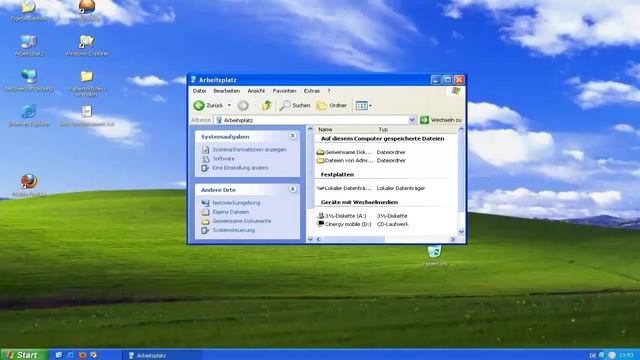Go up one folder level icon

[x=267, y=105]
